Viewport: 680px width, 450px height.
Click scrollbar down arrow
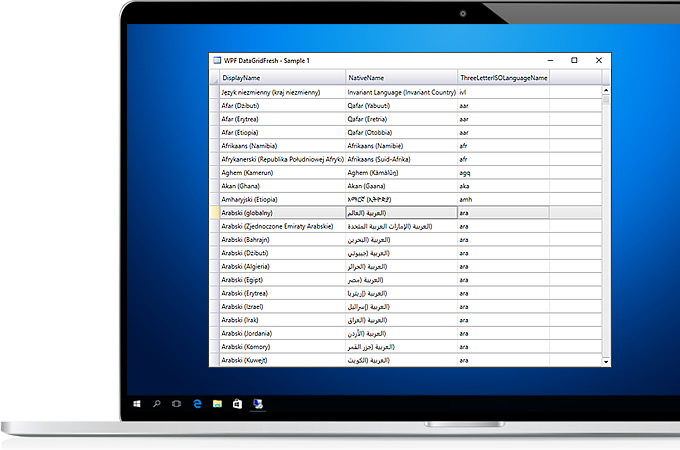606,362
